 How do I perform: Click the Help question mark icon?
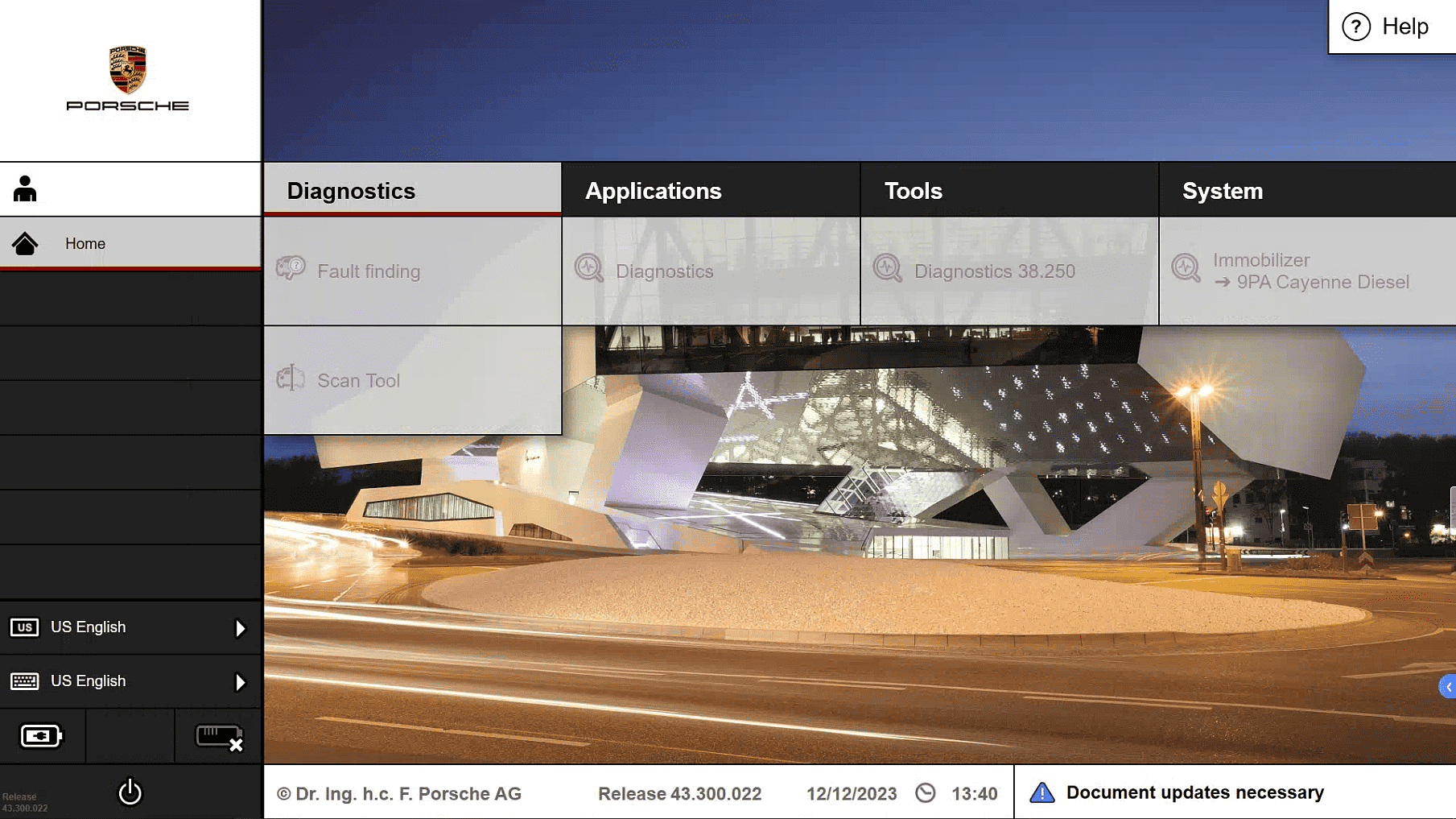click(1356, 27)
